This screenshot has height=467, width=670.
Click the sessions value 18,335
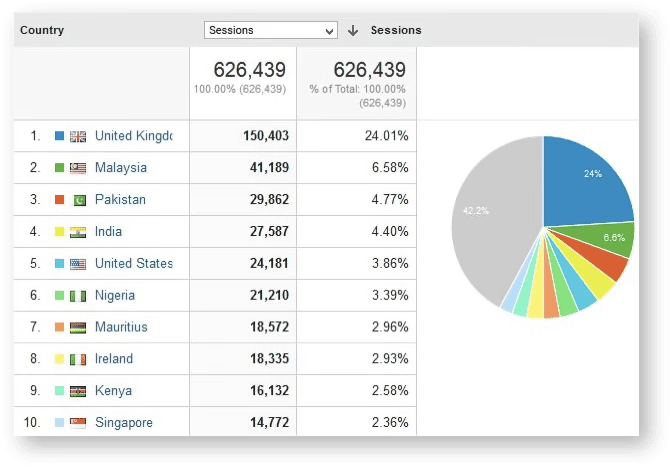tap(269, 358)
